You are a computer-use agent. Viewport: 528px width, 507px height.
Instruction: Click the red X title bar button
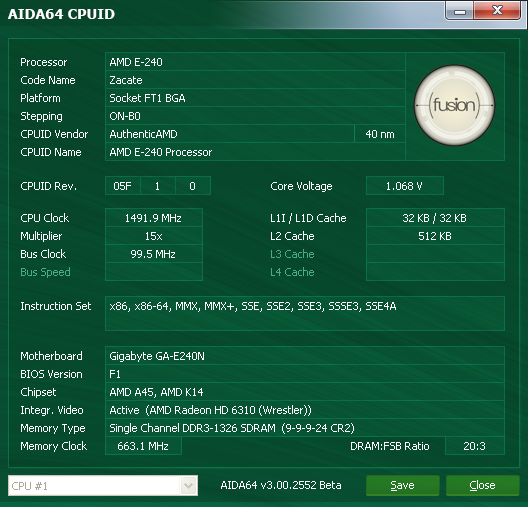coord(497,11)
